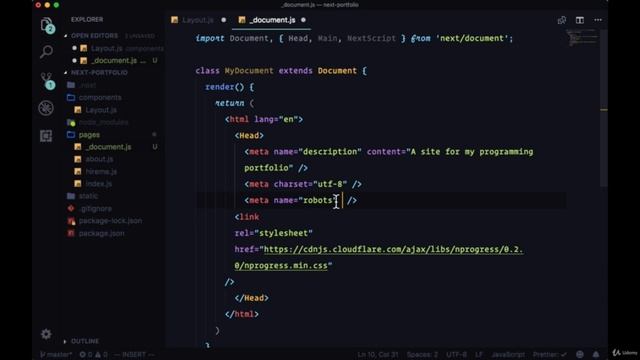This screenshot has width=640, height=360.
Task: Open the editor More Actions ellipsis menu
Action: point(598,20)
